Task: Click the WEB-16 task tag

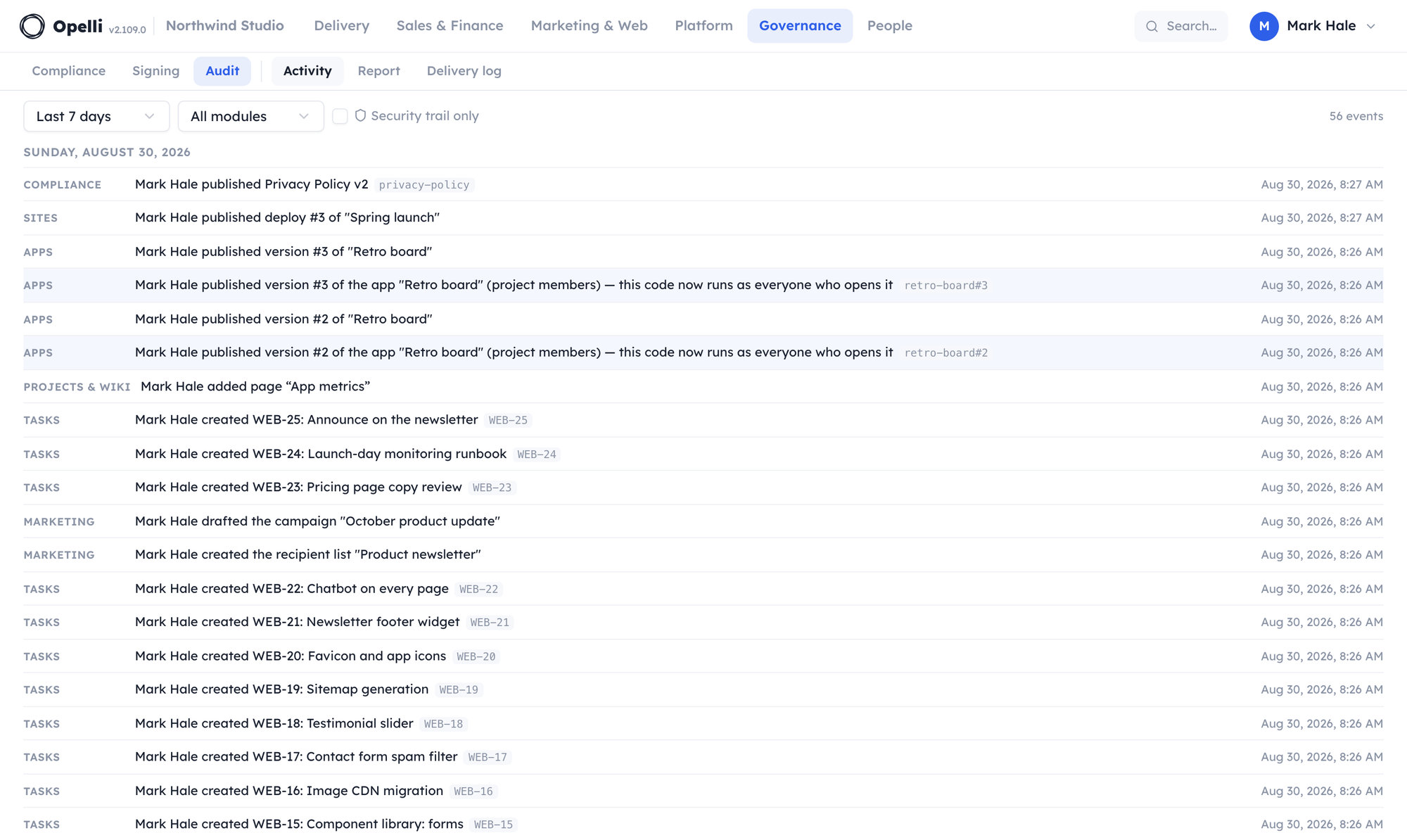Action: coord(473,791)
